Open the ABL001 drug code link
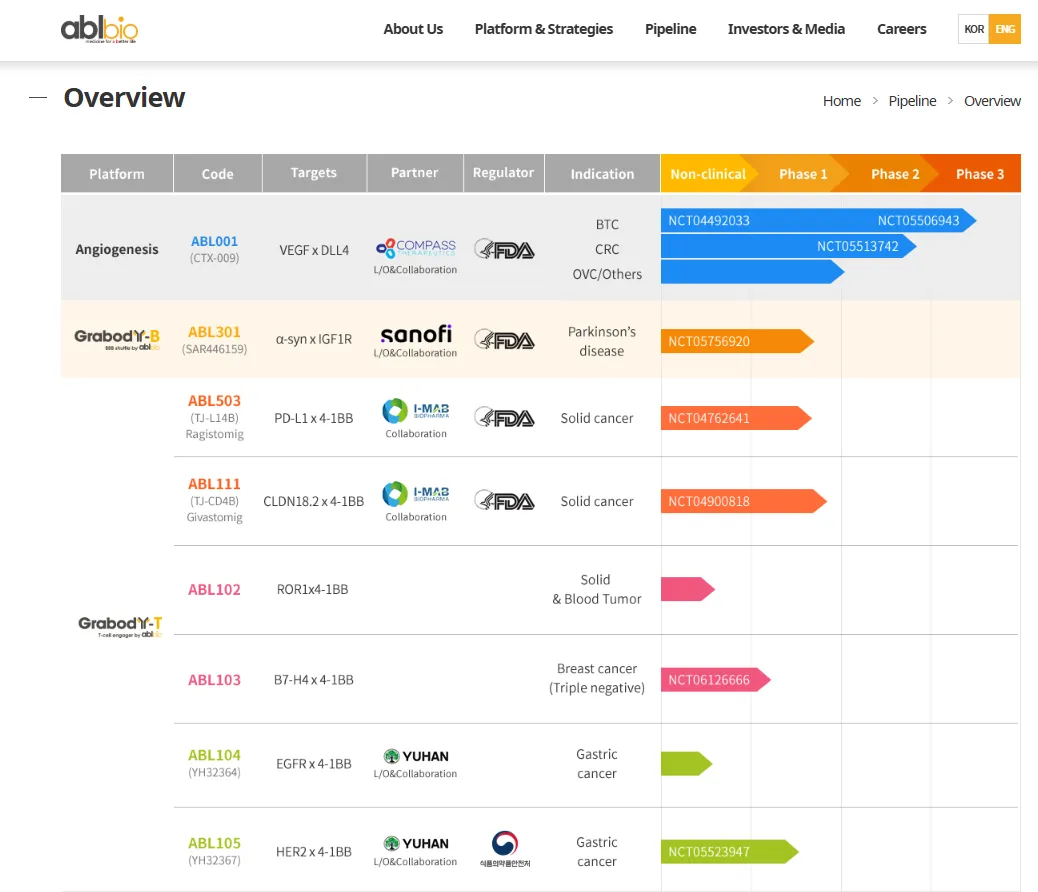1038x892 pixels. (x=214, y=241)
